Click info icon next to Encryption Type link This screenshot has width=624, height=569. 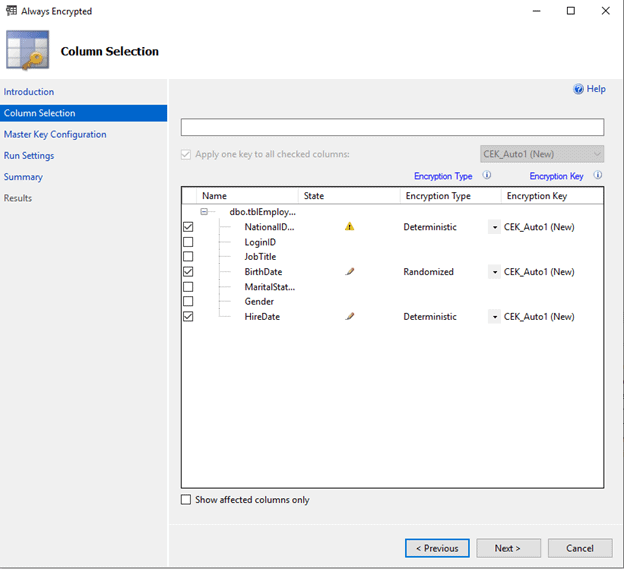(487, 176)
